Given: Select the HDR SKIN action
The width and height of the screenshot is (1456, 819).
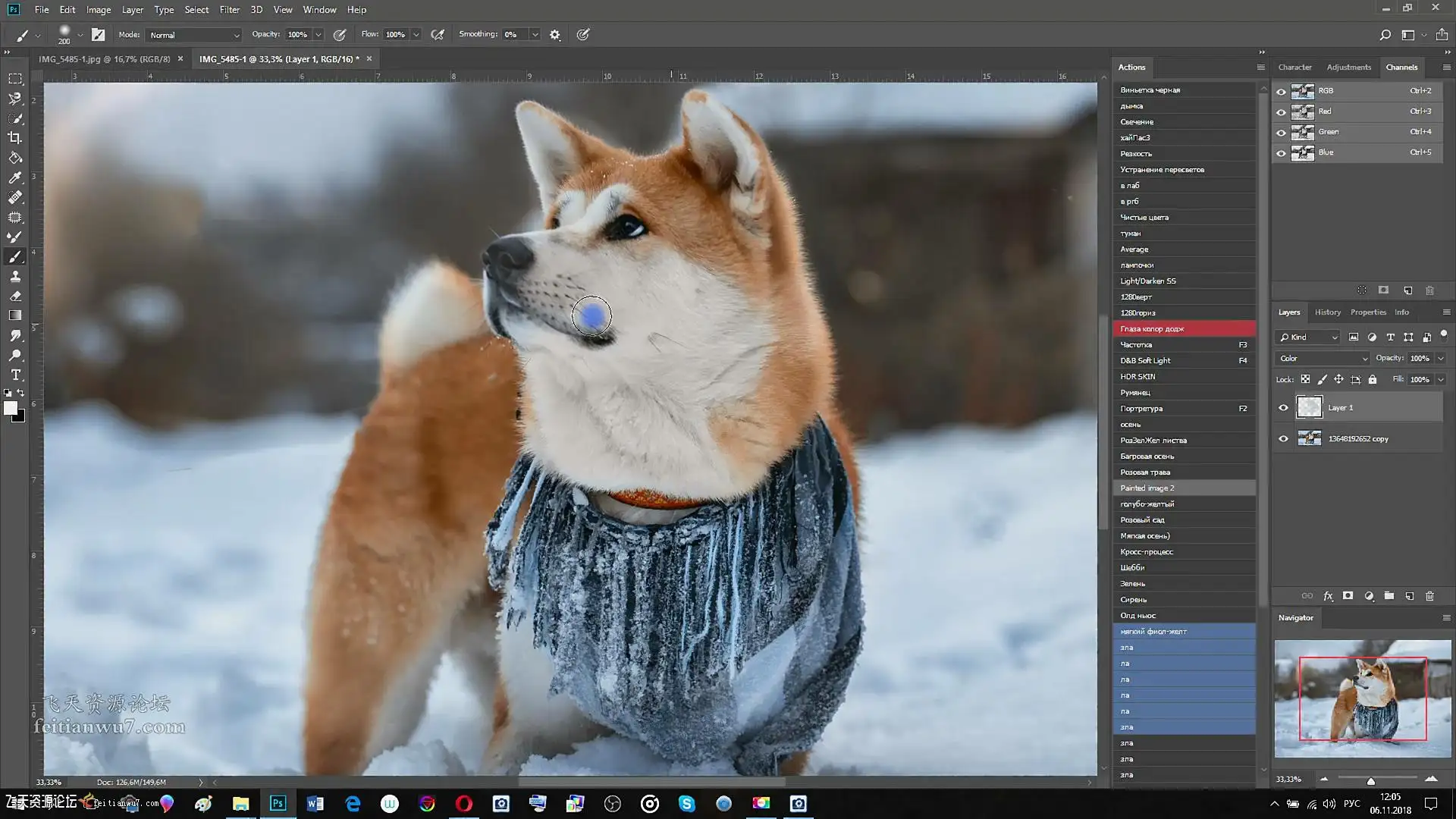Looking at the screenshot, I should pos(1137,377).
